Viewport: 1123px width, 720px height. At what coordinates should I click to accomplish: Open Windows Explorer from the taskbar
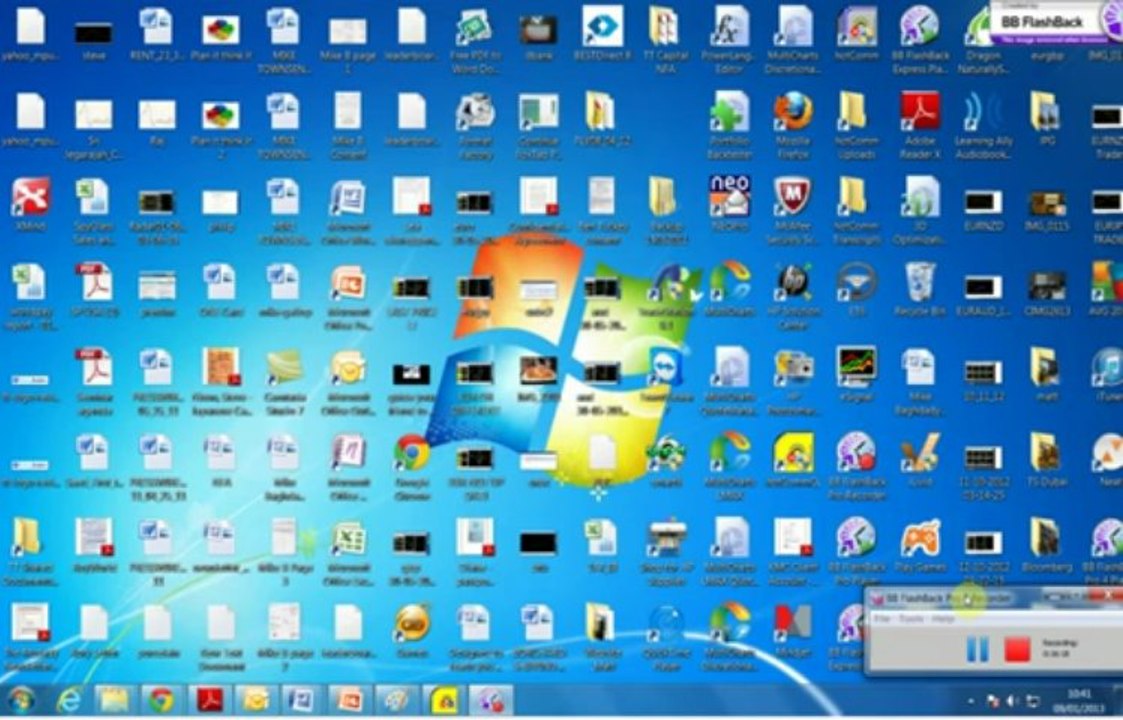tap(115, 700)
